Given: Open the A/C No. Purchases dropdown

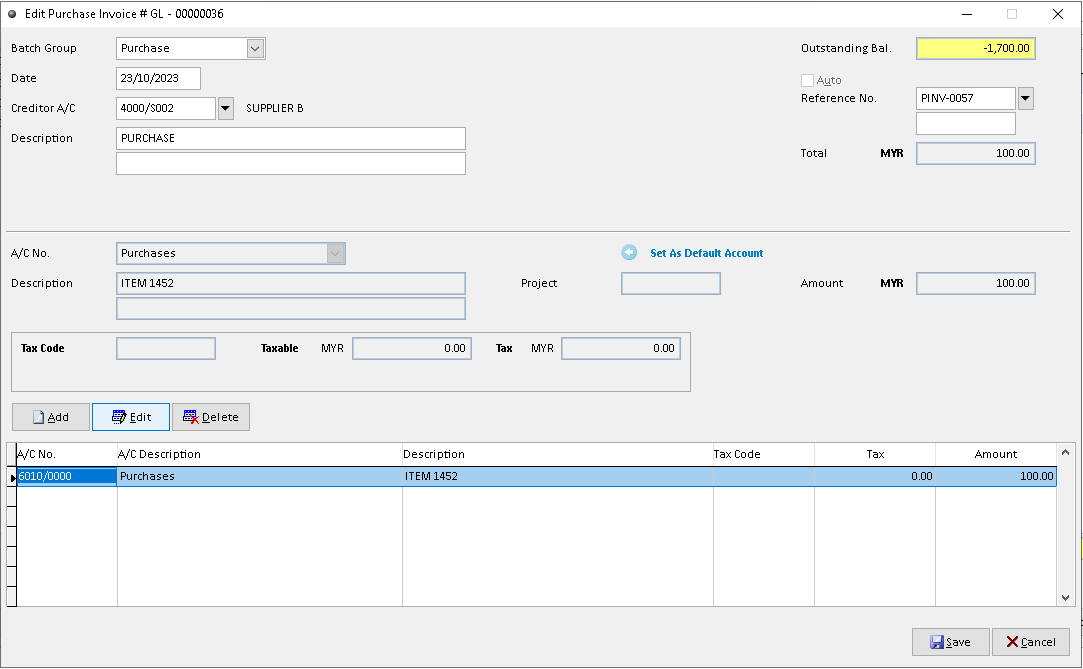Looking at the screenshot, I should pyautogui.click(x=335, y=253).
